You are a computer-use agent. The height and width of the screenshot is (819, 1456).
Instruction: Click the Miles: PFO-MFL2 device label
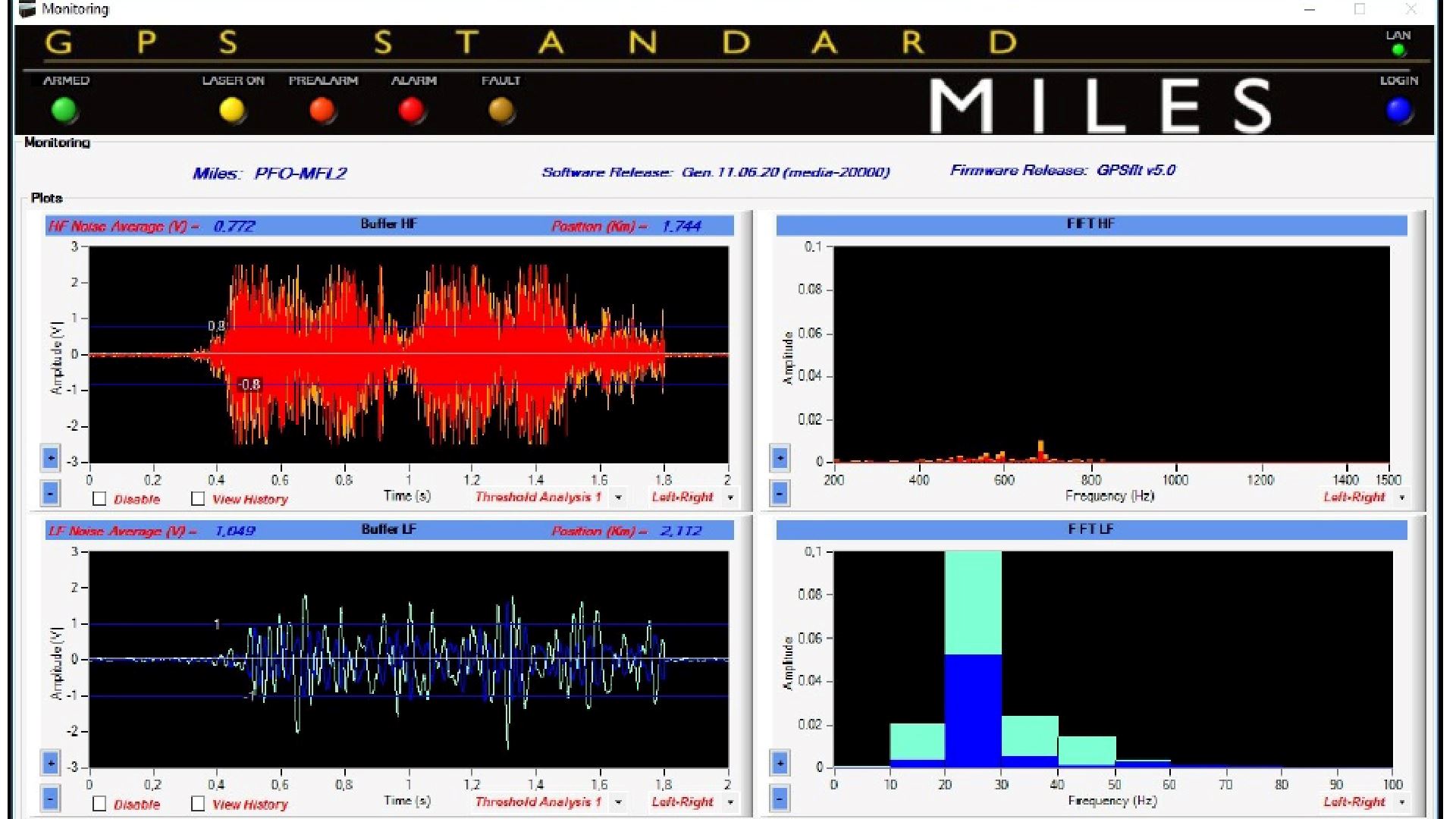(x=269, y=174)
